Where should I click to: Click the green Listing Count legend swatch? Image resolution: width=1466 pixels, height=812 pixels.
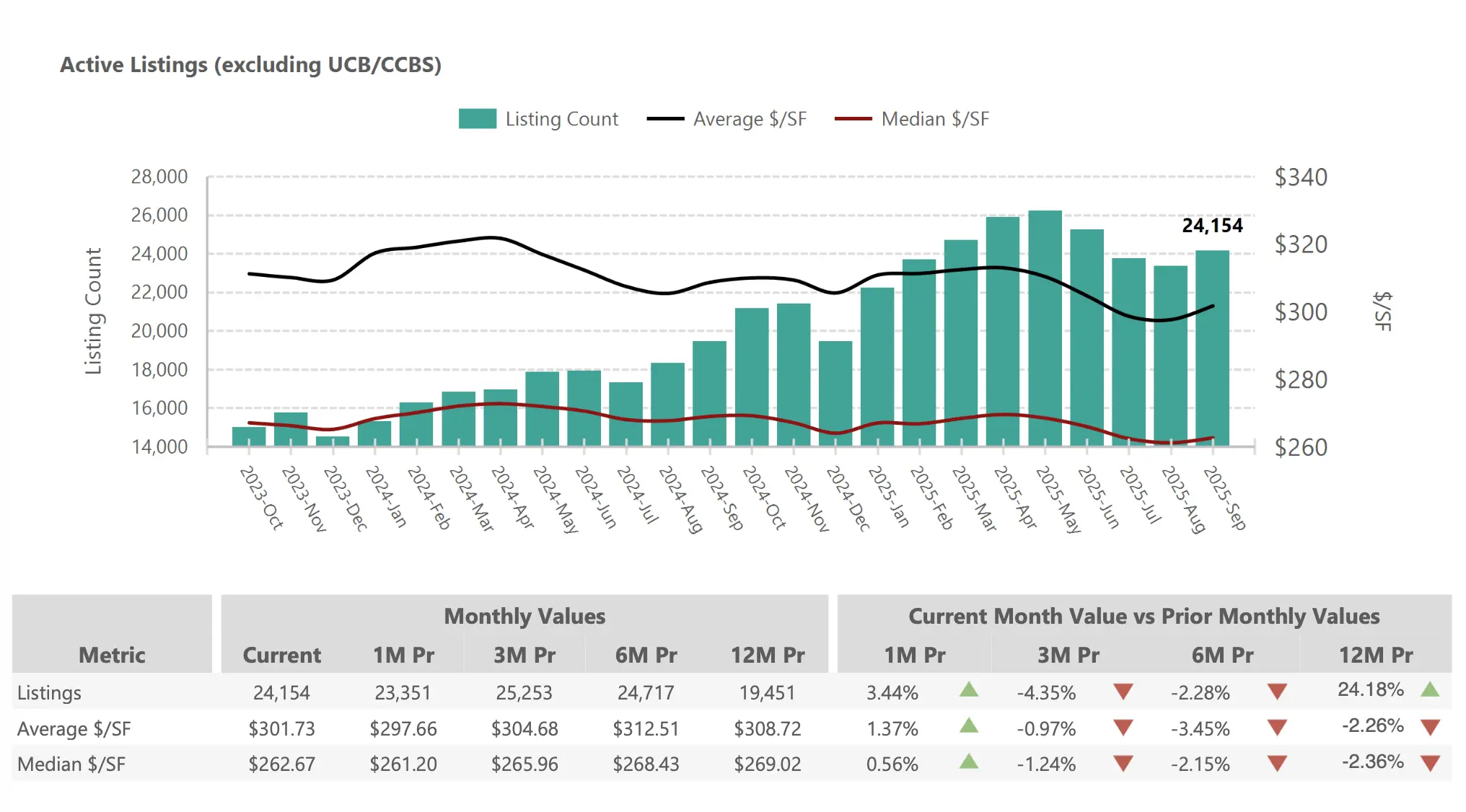[477, 119]
